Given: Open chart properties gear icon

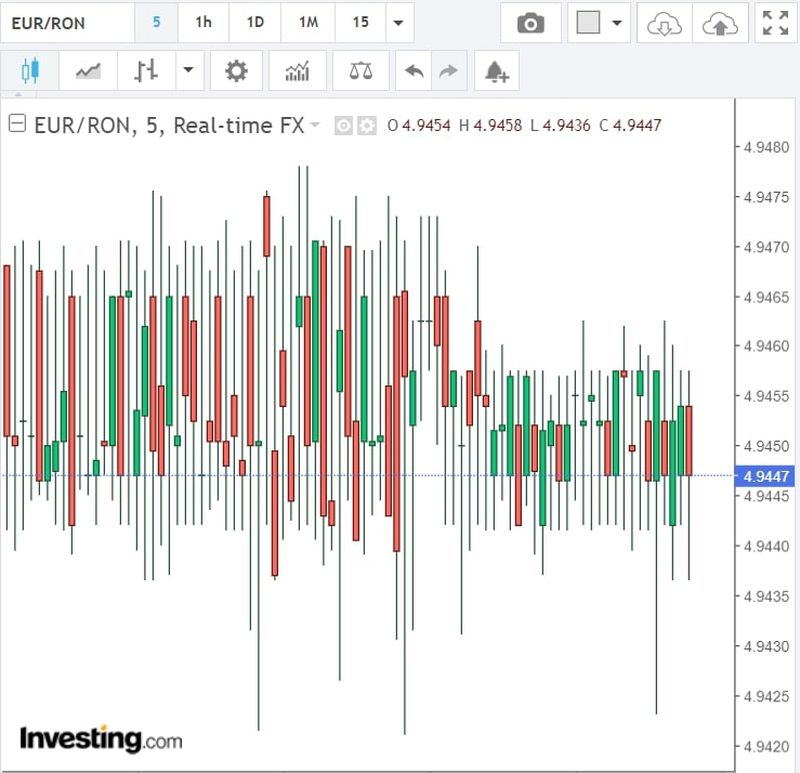Looking at the screenshot, I should point(236,71).
